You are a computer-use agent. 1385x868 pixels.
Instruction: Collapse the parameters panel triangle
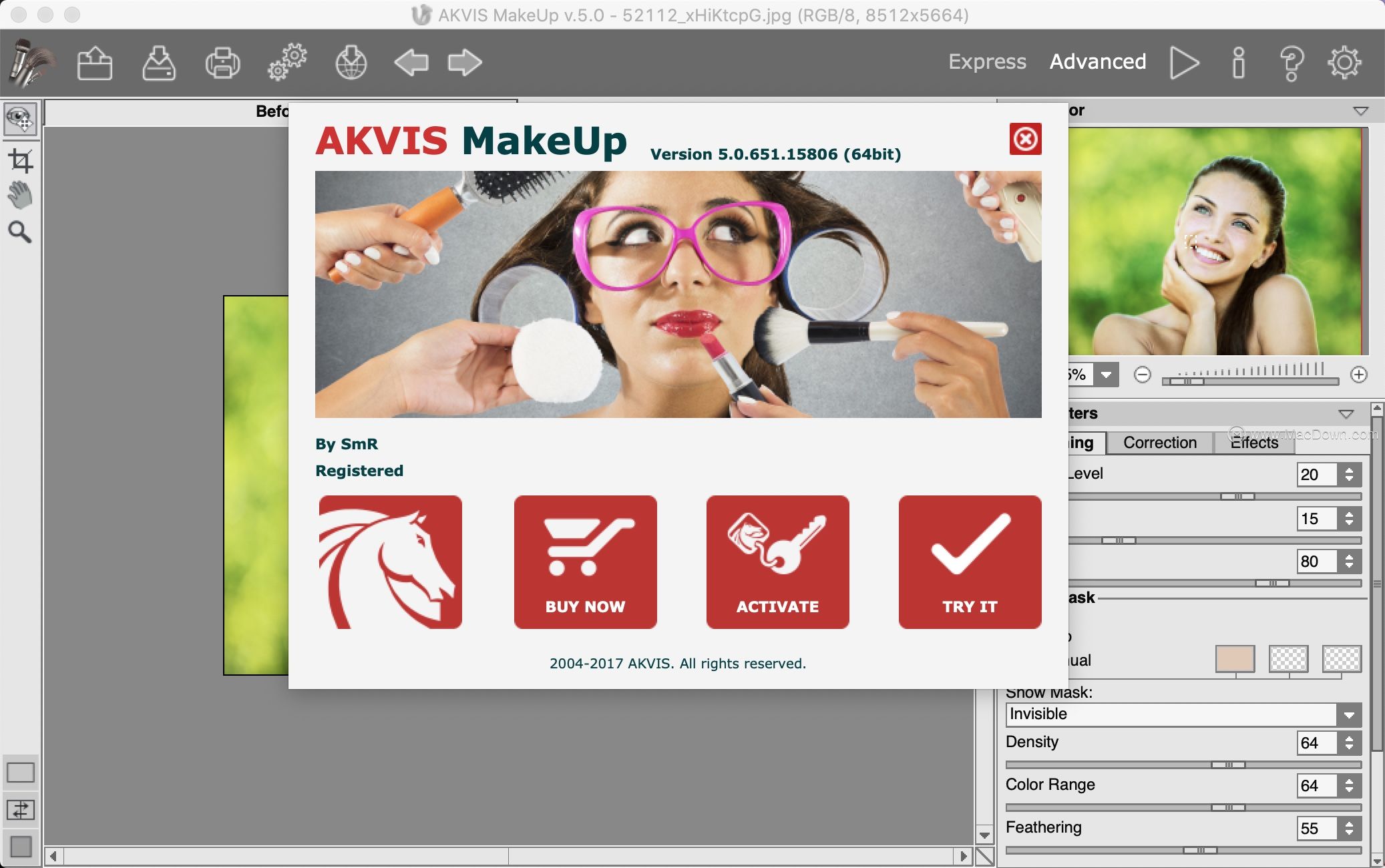coord(1346,414)
